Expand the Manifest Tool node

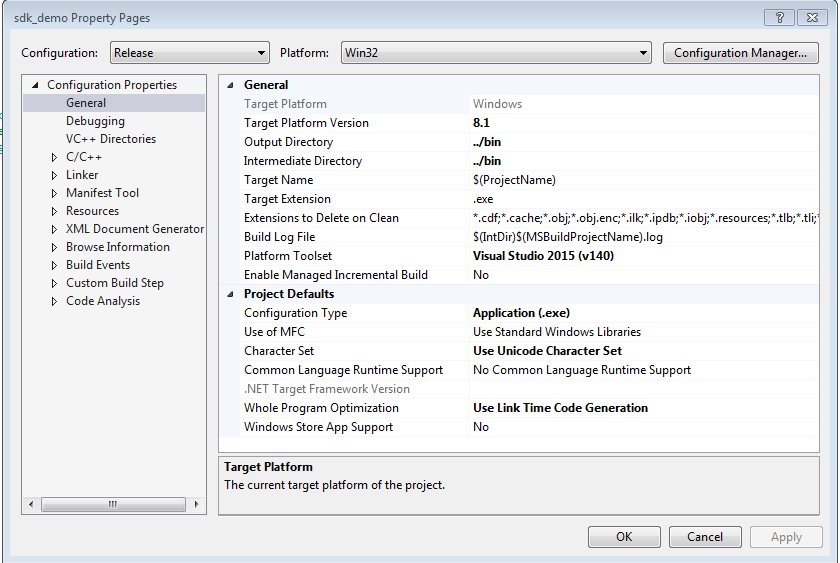[55, 193]
